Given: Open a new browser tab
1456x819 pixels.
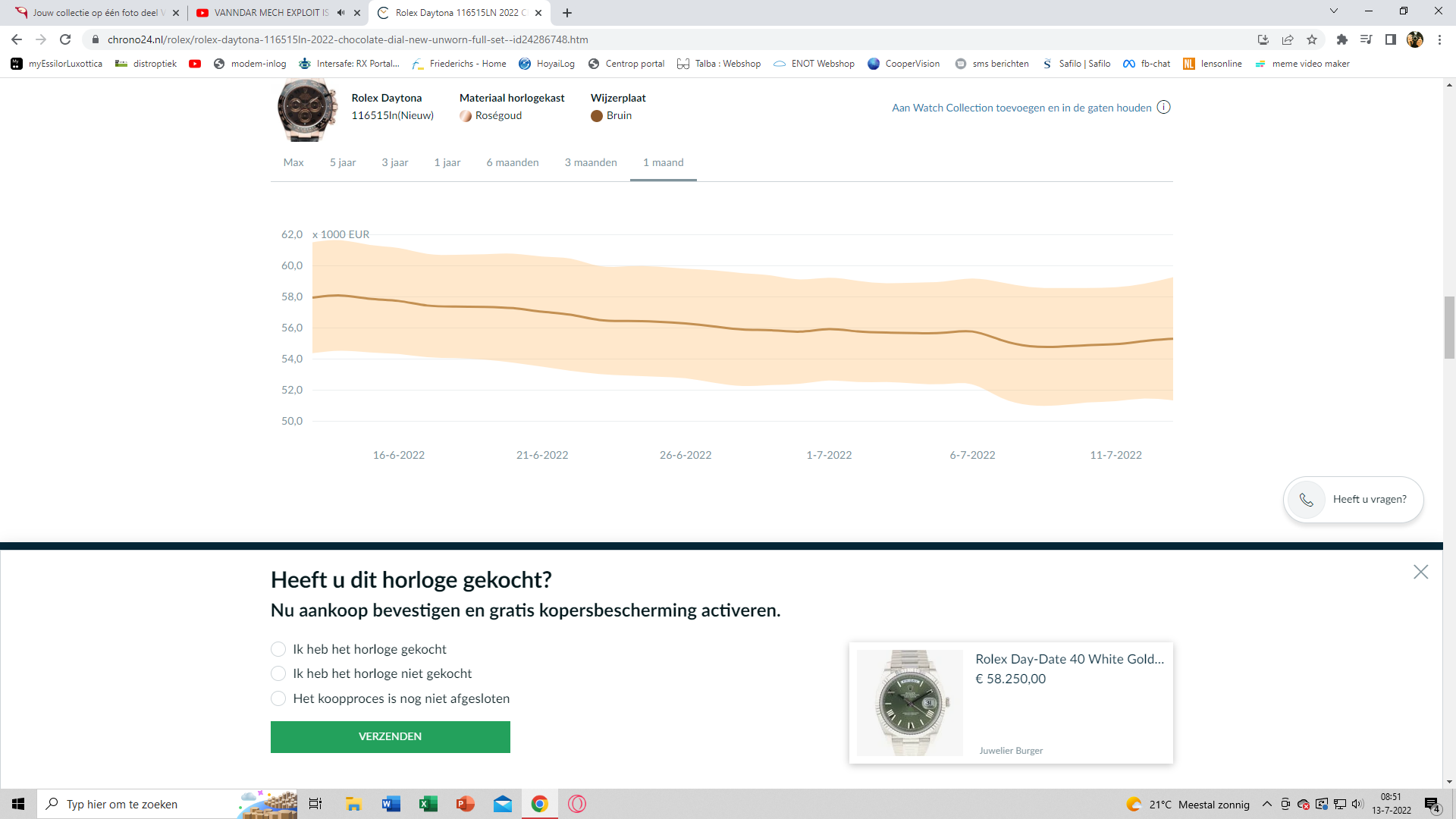Looking at the screenshot, I should pyautogui.click(x=567, y=13).
